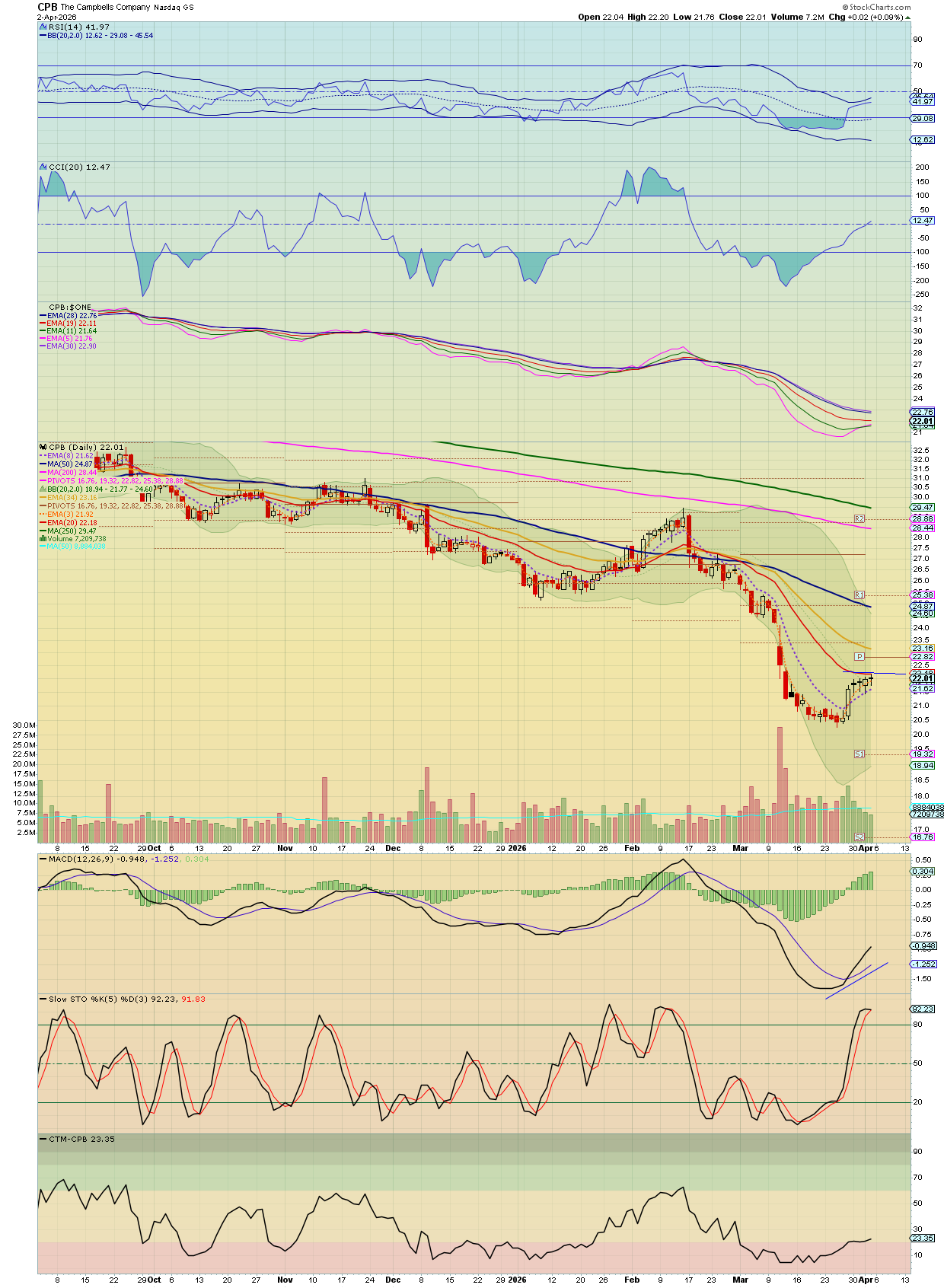
Task: Click the CPB ticker symbol heading
Action: point(47,7)
